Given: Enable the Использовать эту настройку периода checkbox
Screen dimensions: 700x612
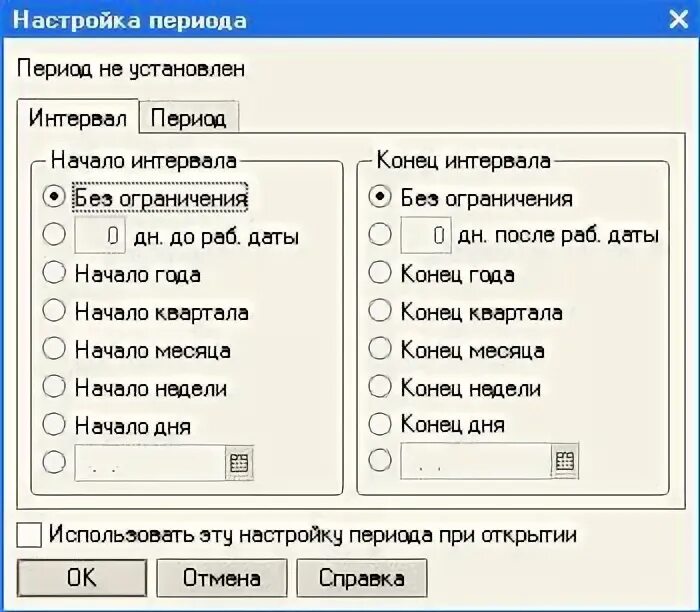Looking at the screenshot, I should pyautogui.click(x=29, y=535).
